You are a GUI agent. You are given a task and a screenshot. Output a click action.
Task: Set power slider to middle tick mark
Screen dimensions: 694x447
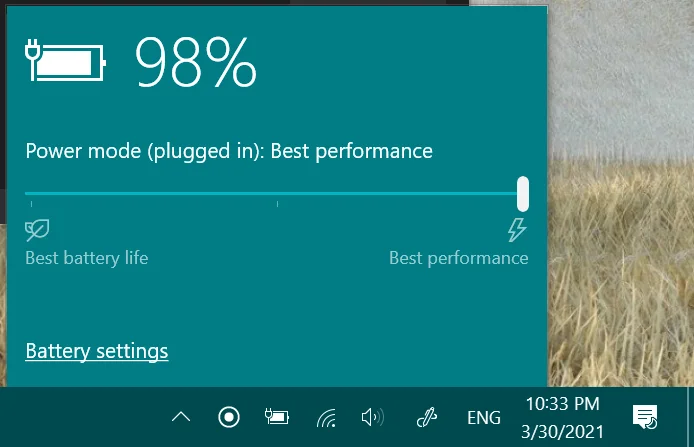click(x=278, y=194)
